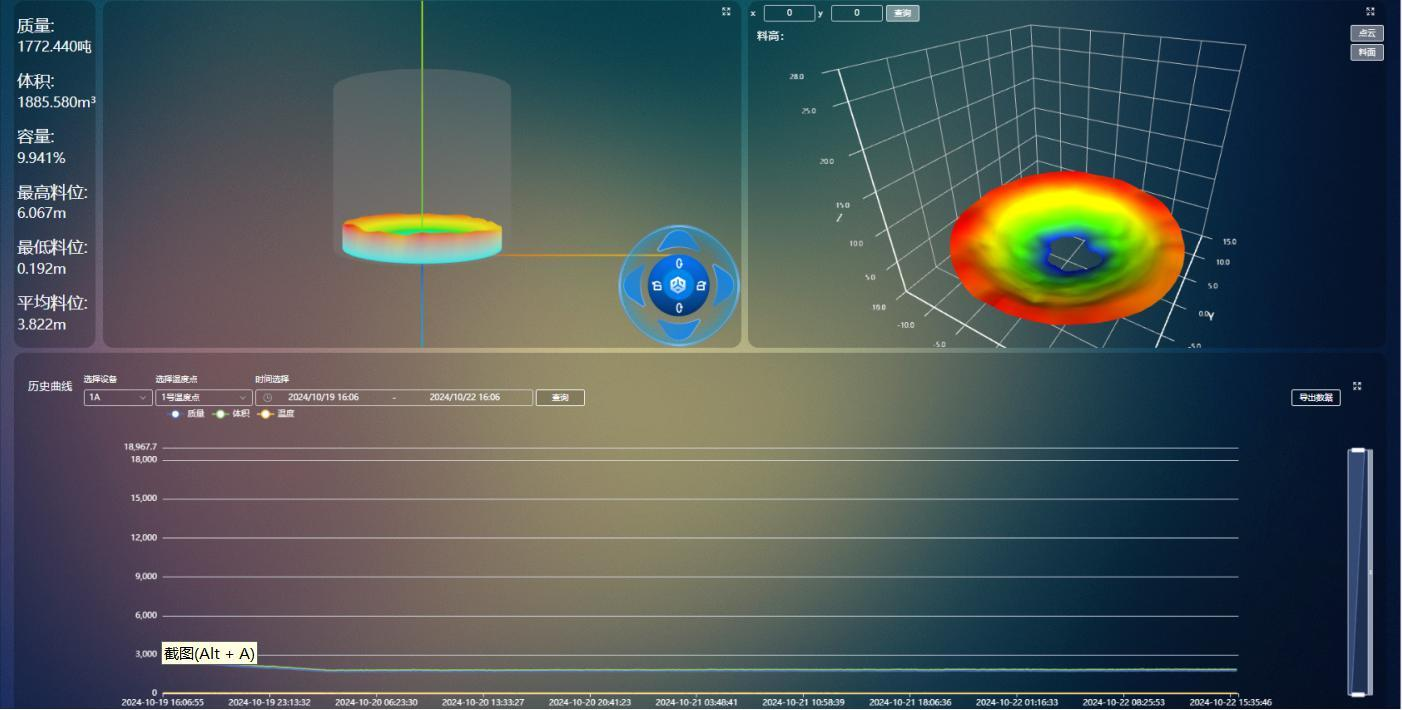This screenshot has height=710, width=1402.
Task: Open the 1号温度点 temperature point dropdown
Action: point(203,398)
